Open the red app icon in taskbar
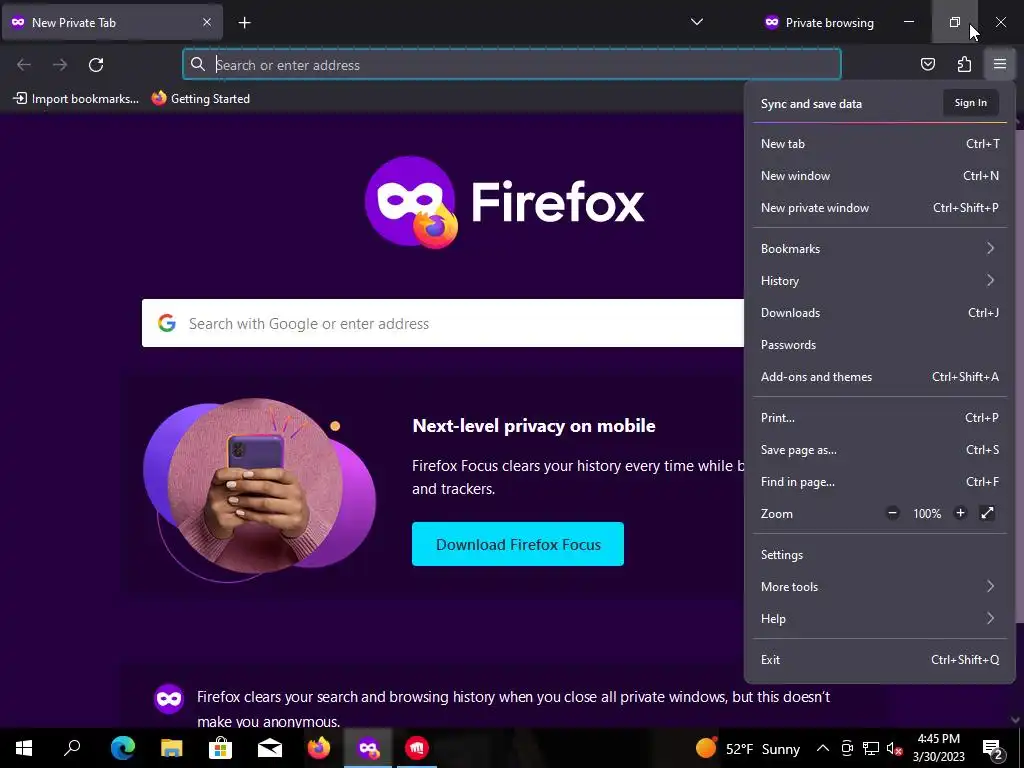 (417, 748)
